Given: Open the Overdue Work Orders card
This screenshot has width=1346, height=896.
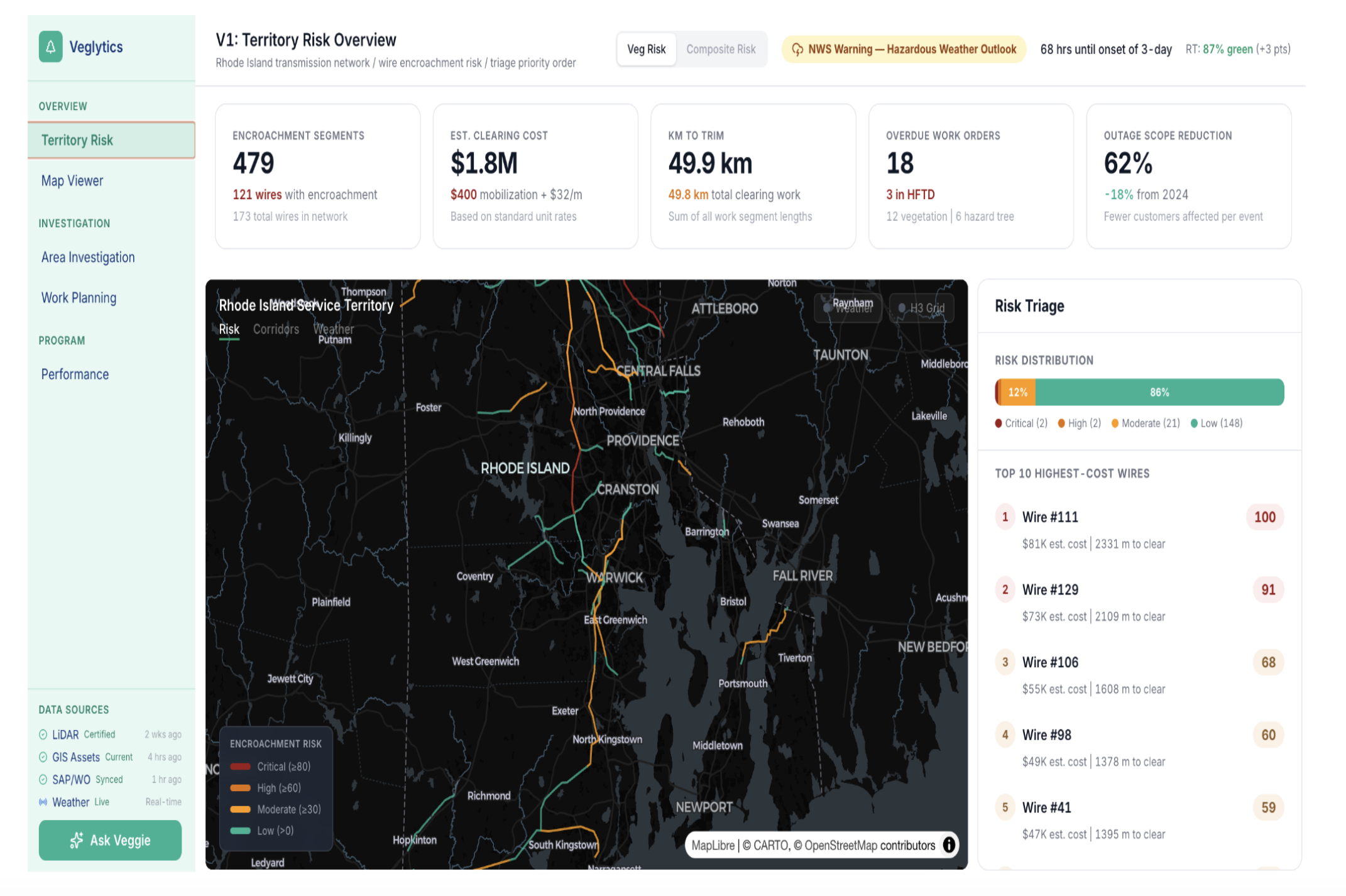Looking at the screenshot, I should tap(971, 176).
